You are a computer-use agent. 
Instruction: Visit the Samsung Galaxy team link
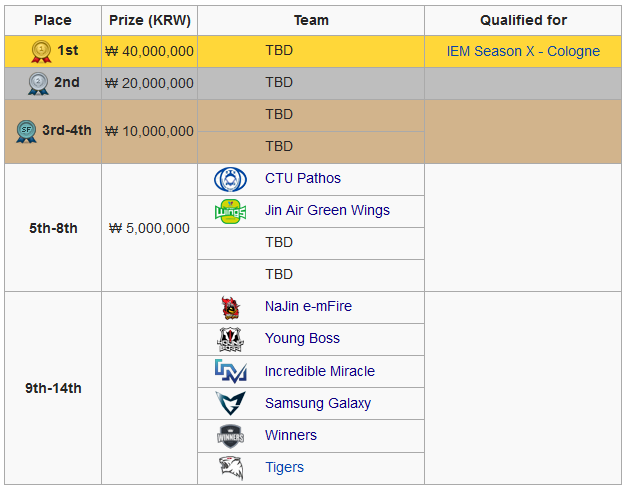(318, 403)
